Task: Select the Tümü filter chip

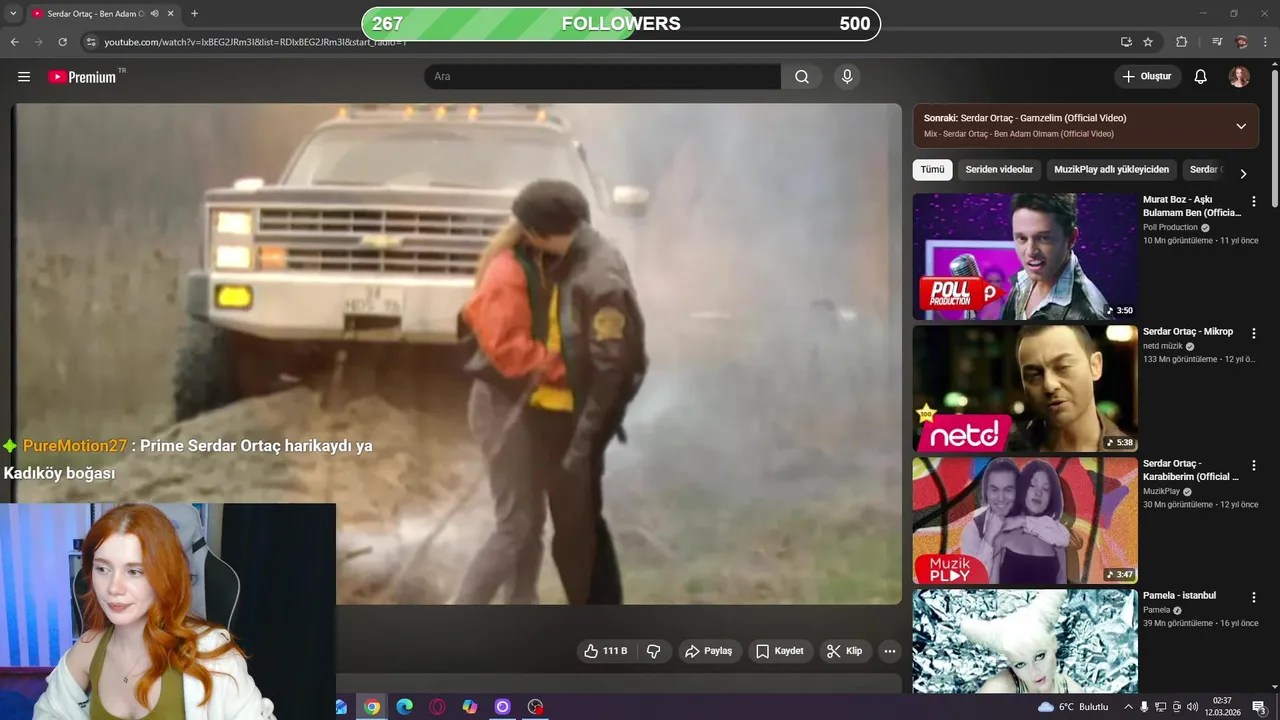Action: [932, 170]
